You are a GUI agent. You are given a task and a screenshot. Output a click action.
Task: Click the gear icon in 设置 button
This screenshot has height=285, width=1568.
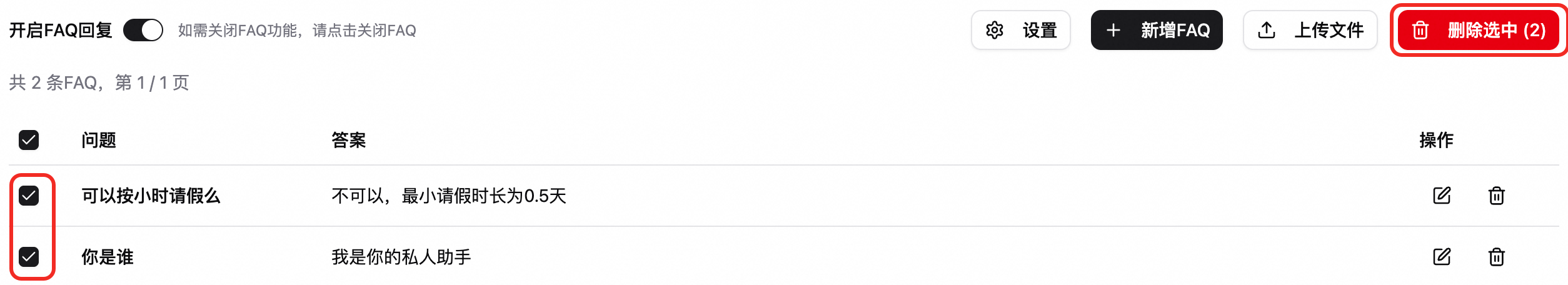coord(994,30)
